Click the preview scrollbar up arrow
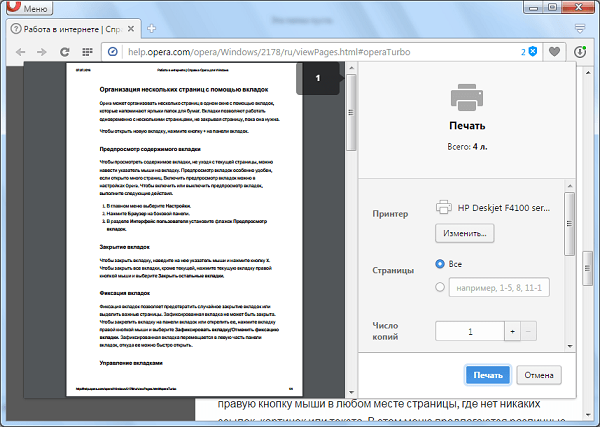This screenshot has width=600, height=427. click(351, 68)
